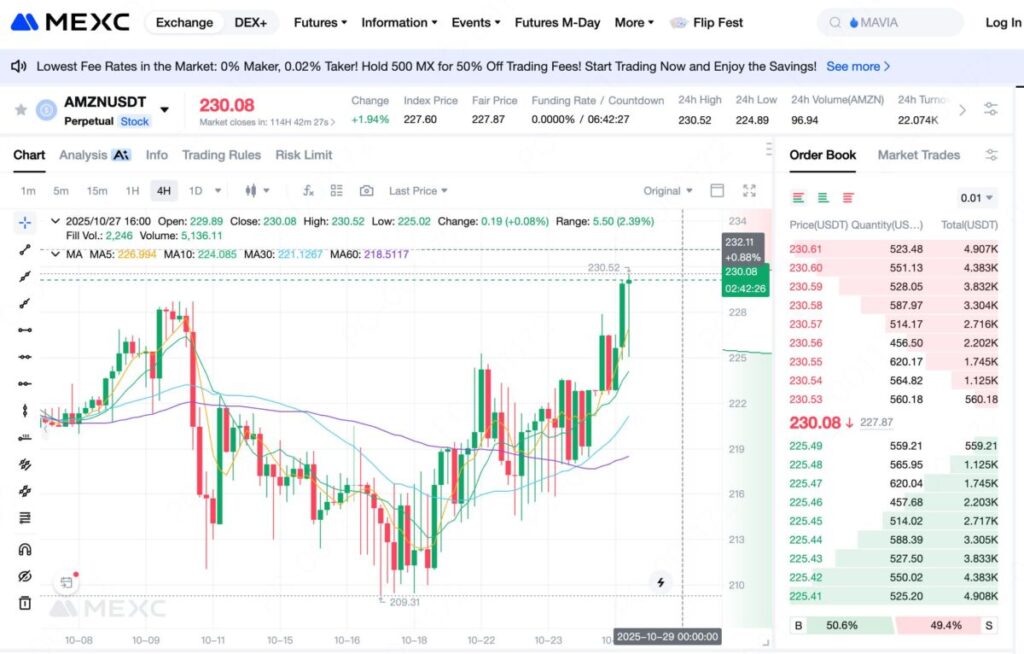
Task: Add AMZNUSDT to favorites with star
Action: tap(21, 109)
